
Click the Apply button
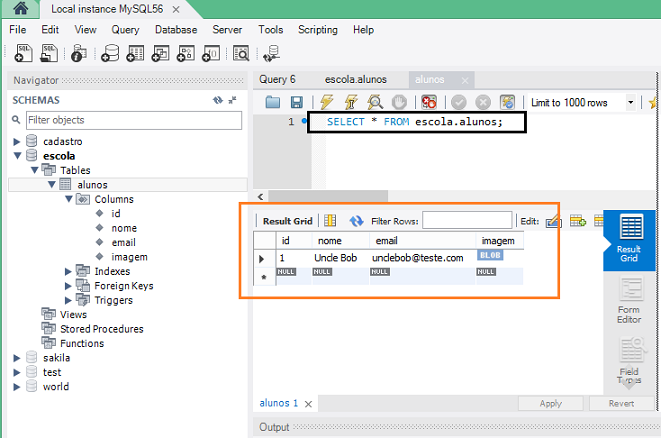[x=551, y=403]
